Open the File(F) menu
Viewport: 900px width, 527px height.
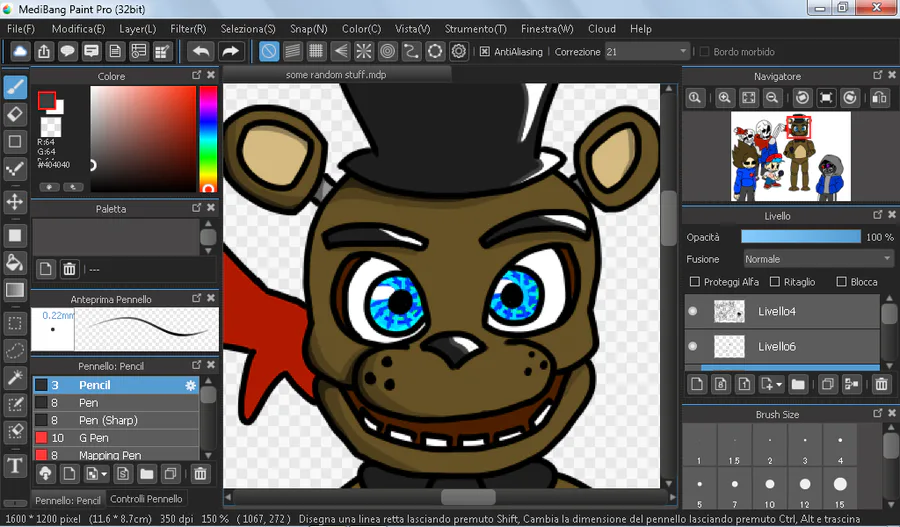(21, 29)
